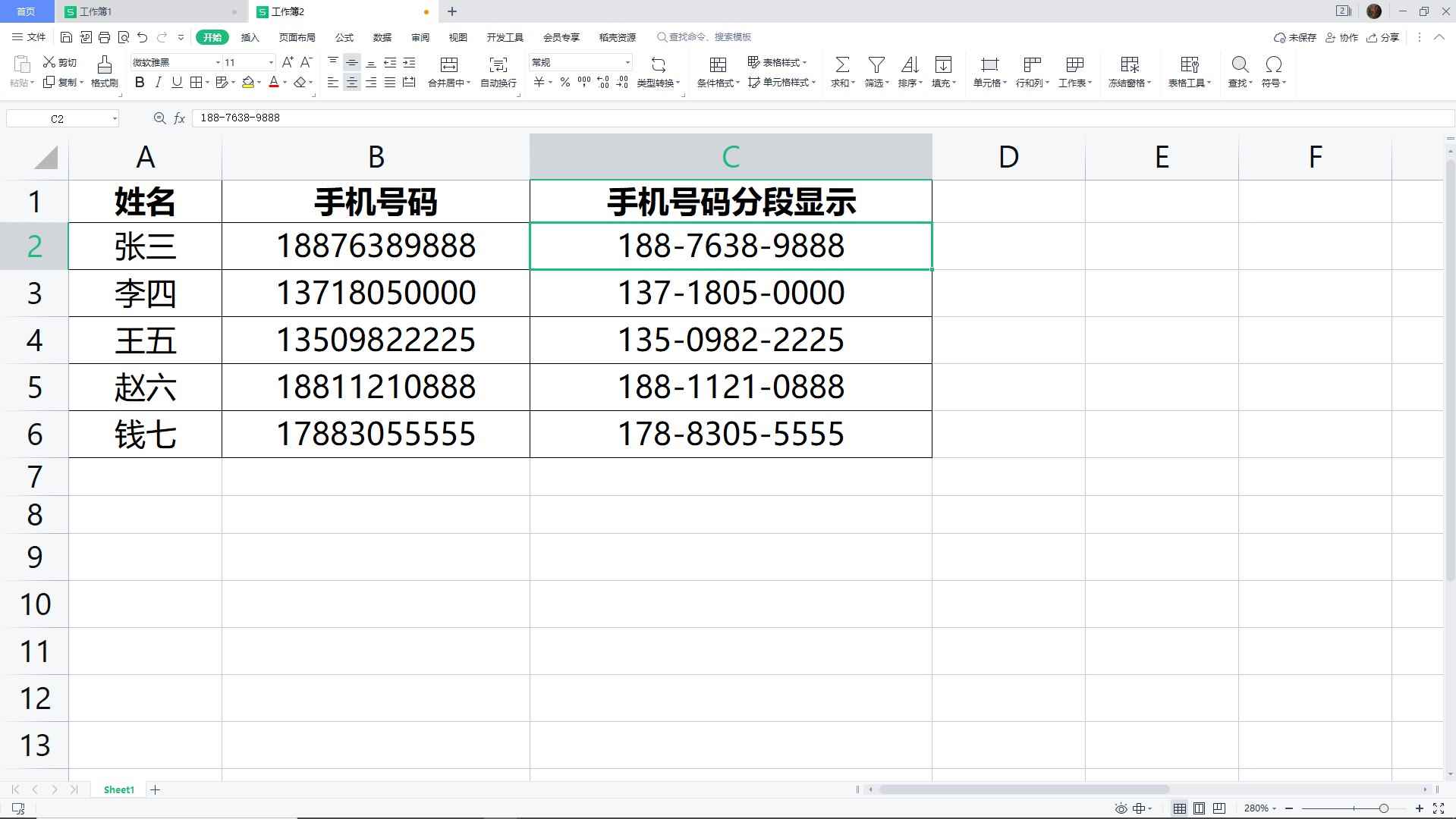The image size is (1456, 819).
Task: Click the AutoSum (求和) sigma icon
Action: (841, 65)
